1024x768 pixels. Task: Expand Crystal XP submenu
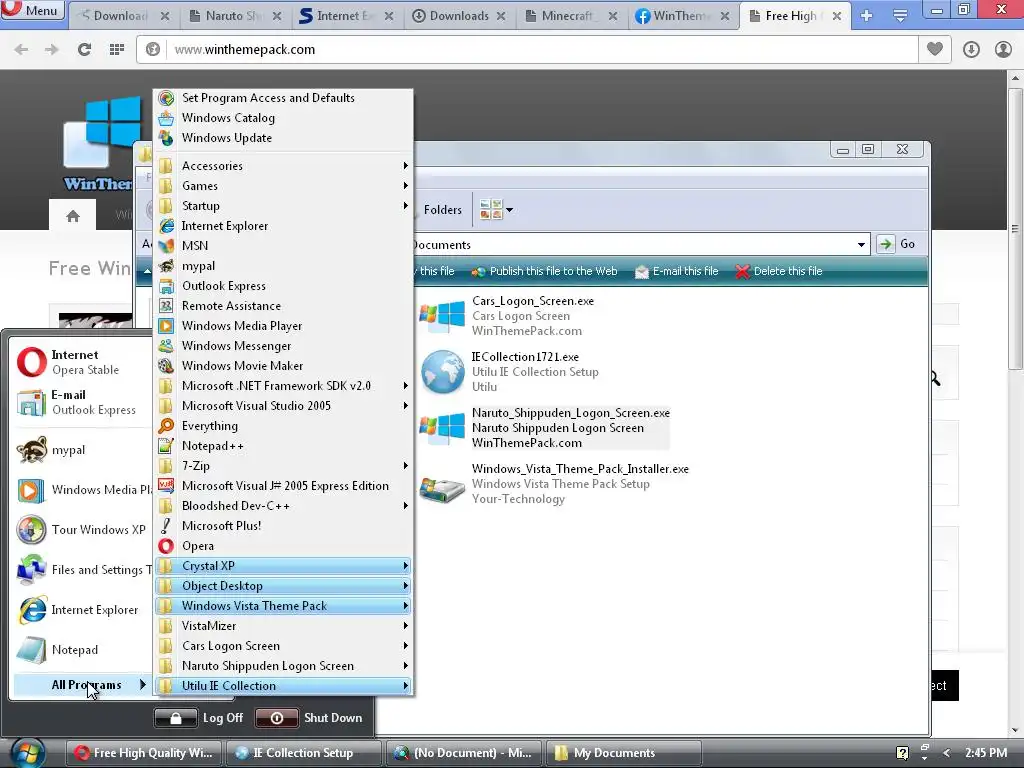(x=283, y=566)
